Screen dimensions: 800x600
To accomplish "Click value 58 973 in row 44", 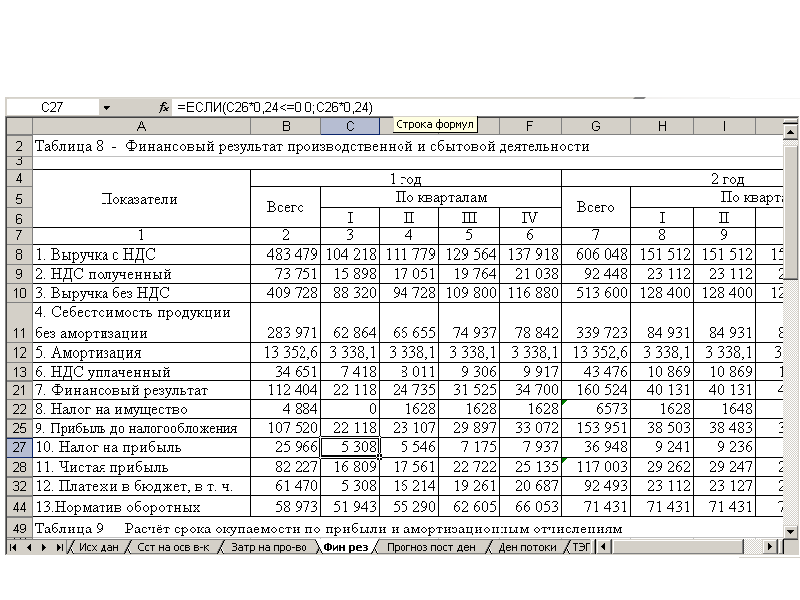I will (x=286, y=507).
